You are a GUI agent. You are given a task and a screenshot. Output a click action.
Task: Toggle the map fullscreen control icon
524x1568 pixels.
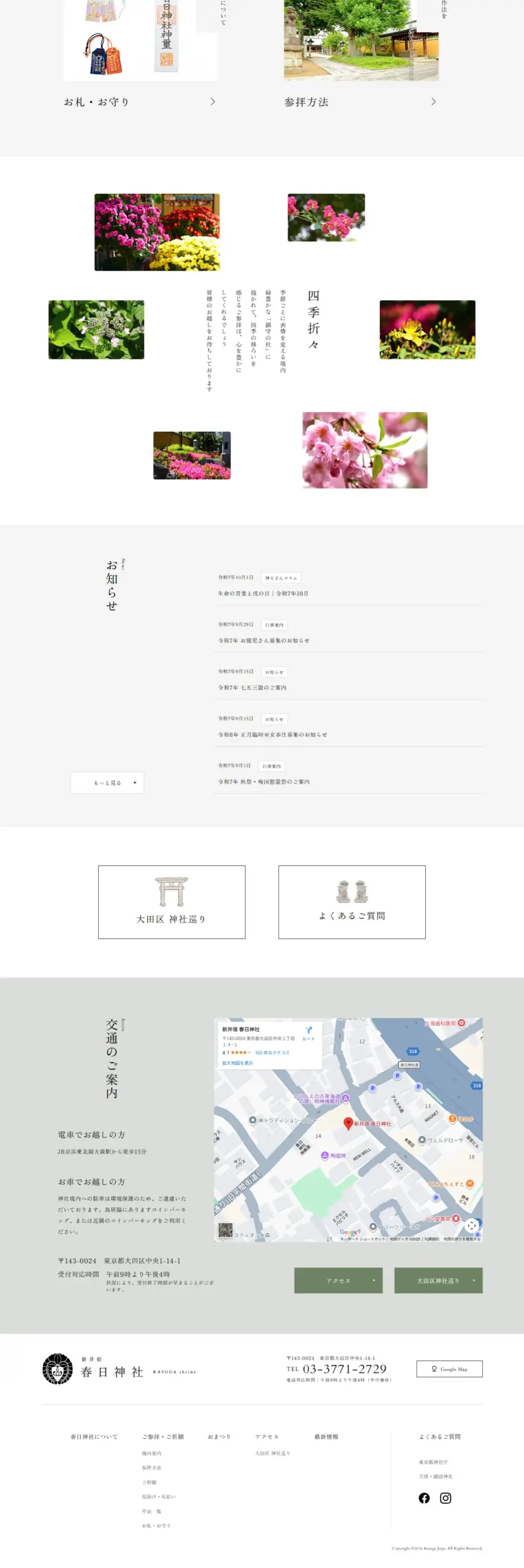[x=471, y=1224]
